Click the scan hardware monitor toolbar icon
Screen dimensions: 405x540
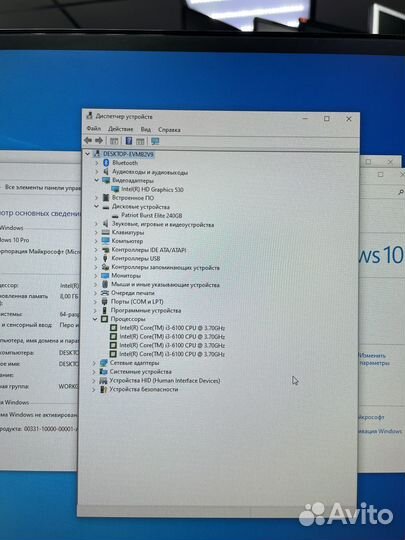(x=155, y=141)
